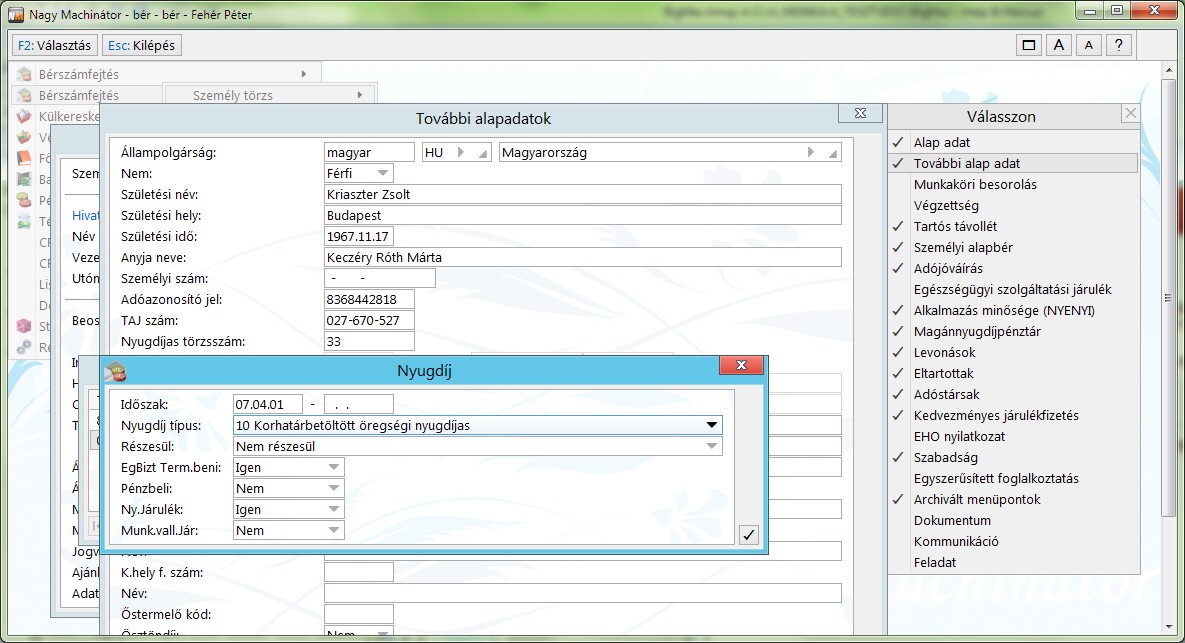Click the K.hely f. szám field
The image size is (1185, 643).
click(358, 573)
